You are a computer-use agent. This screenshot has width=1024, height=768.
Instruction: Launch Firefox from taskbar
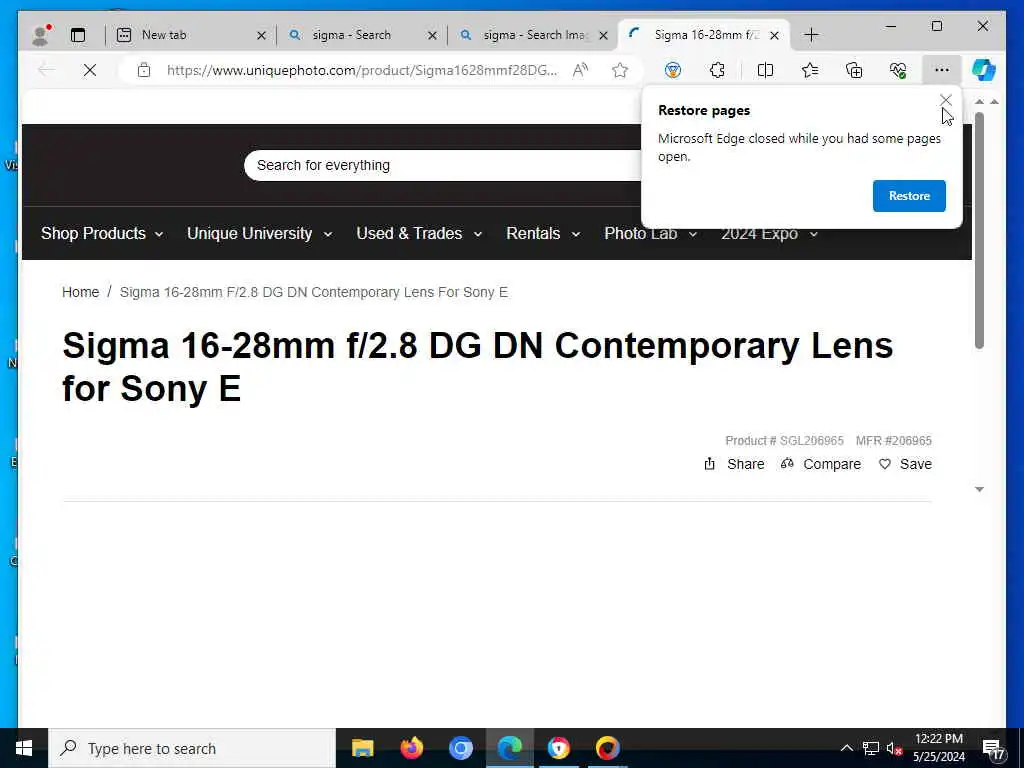point(411,748)
